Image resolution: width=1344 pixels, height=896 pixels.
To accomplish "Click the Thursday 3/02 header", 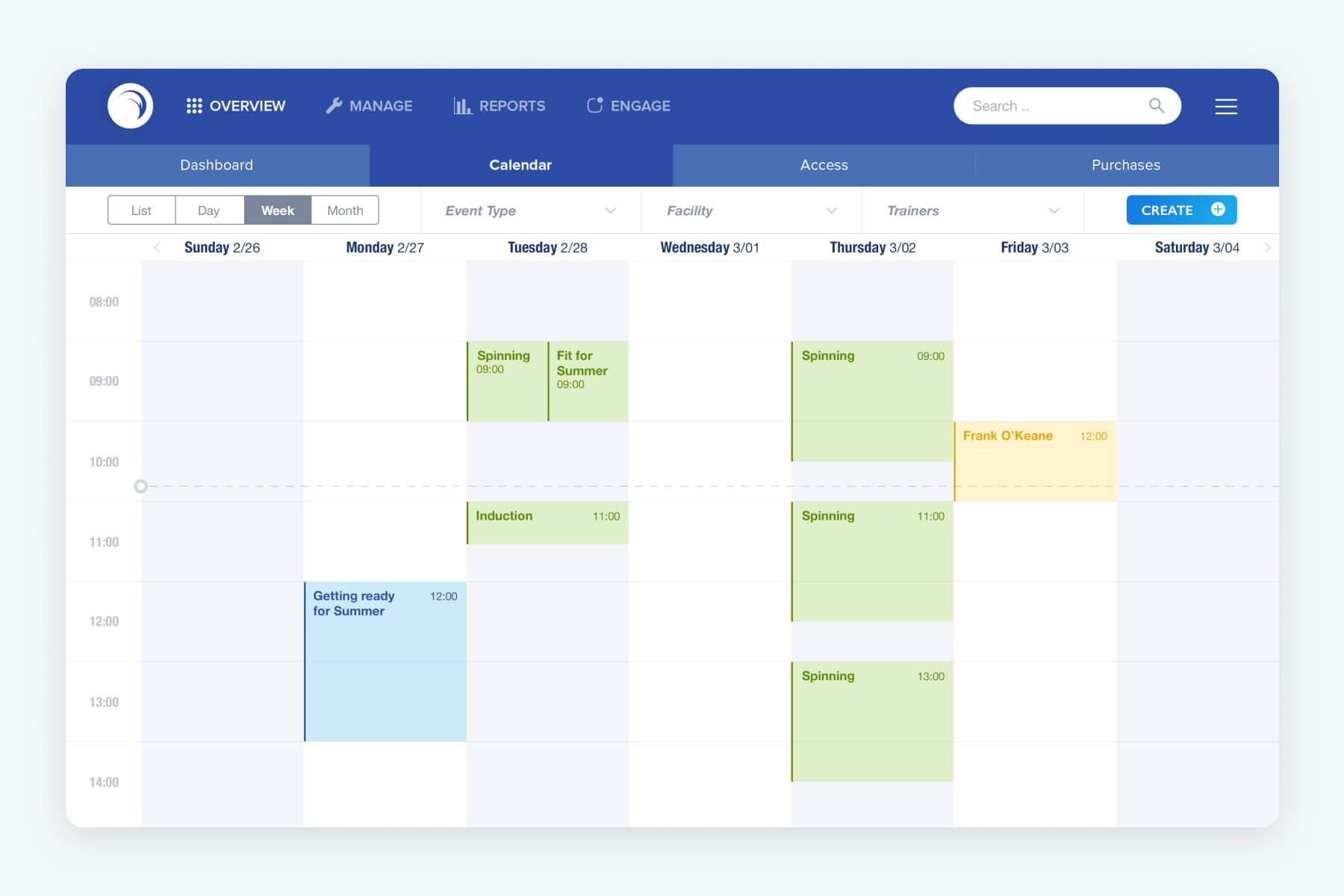I will tap(873, 247).
